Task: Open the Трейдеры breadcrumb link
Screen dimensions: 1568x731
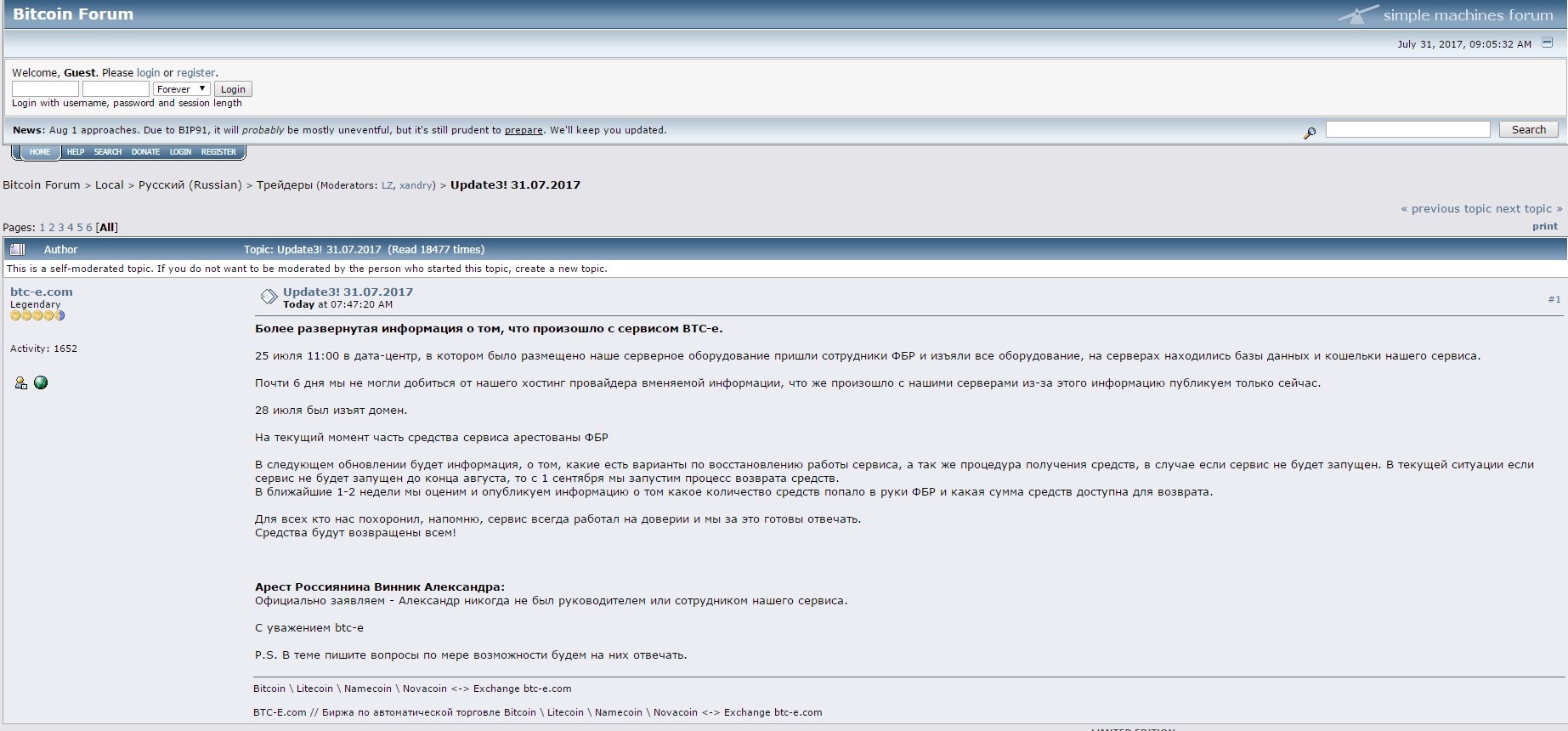Action: click(285, 185)
